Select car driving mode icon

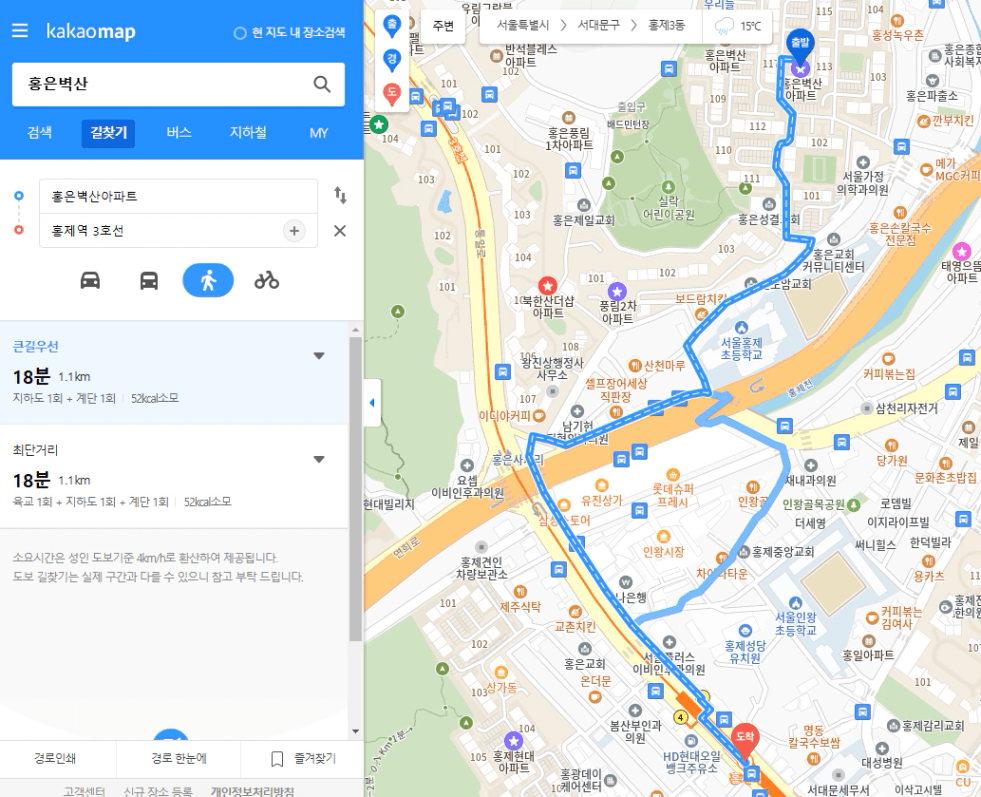(90, 280)
